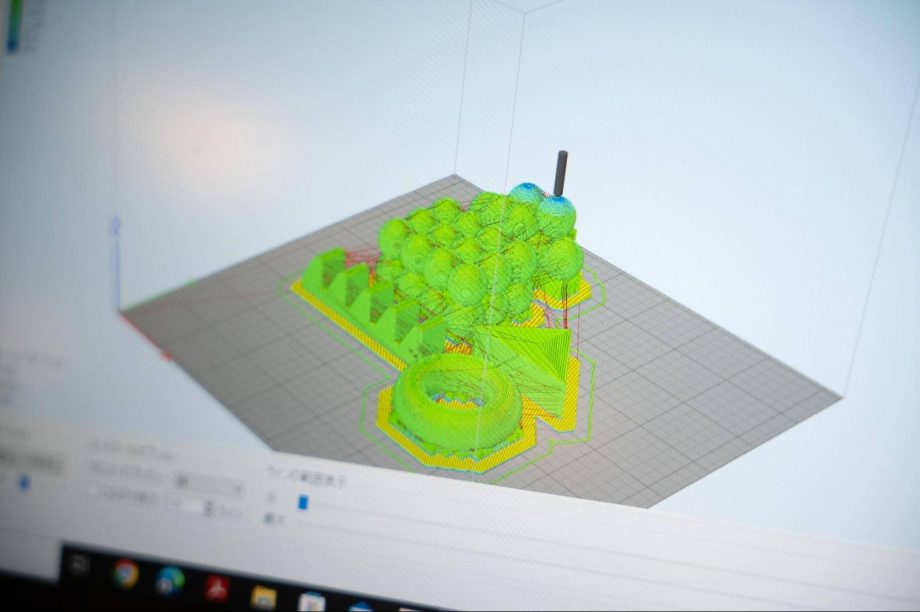
Task: Click the 最大 slider track
Action: [x=400, y=527]
